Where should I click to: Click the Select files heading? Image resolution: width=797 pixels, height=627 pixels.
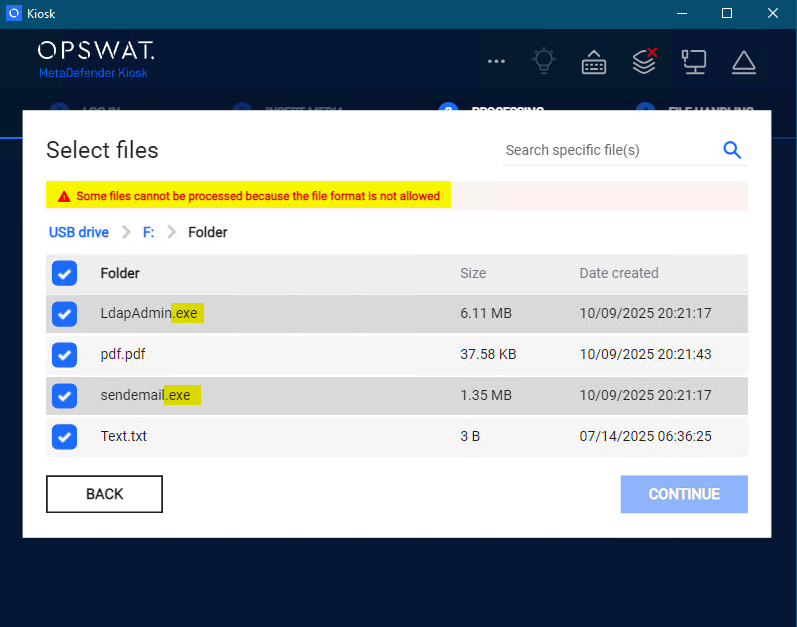(x=102, y=150)
